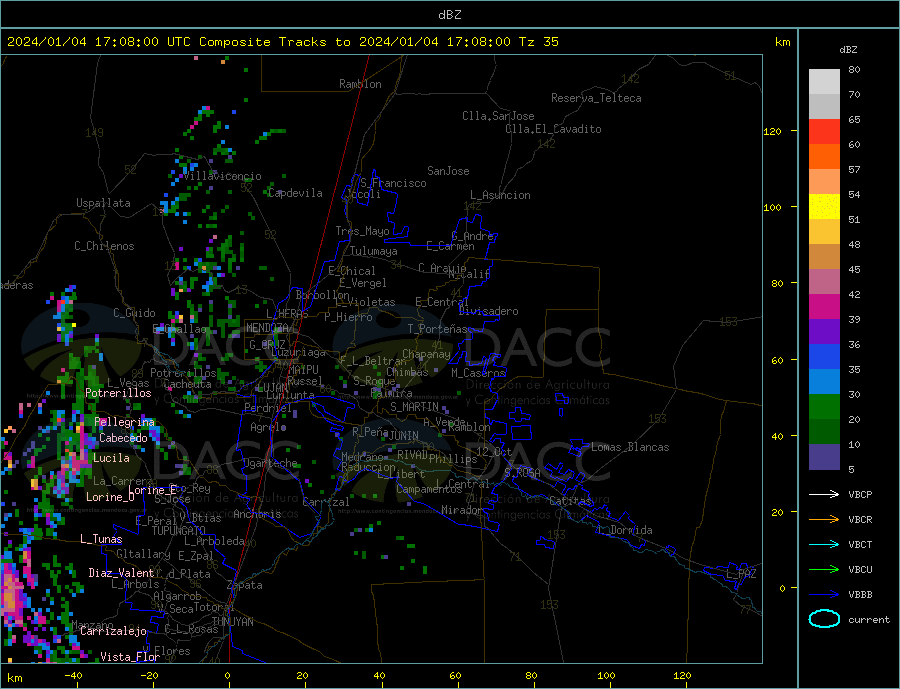
Task: Click the 'VBCU' legend label
Action: click(x=860, y=570)
